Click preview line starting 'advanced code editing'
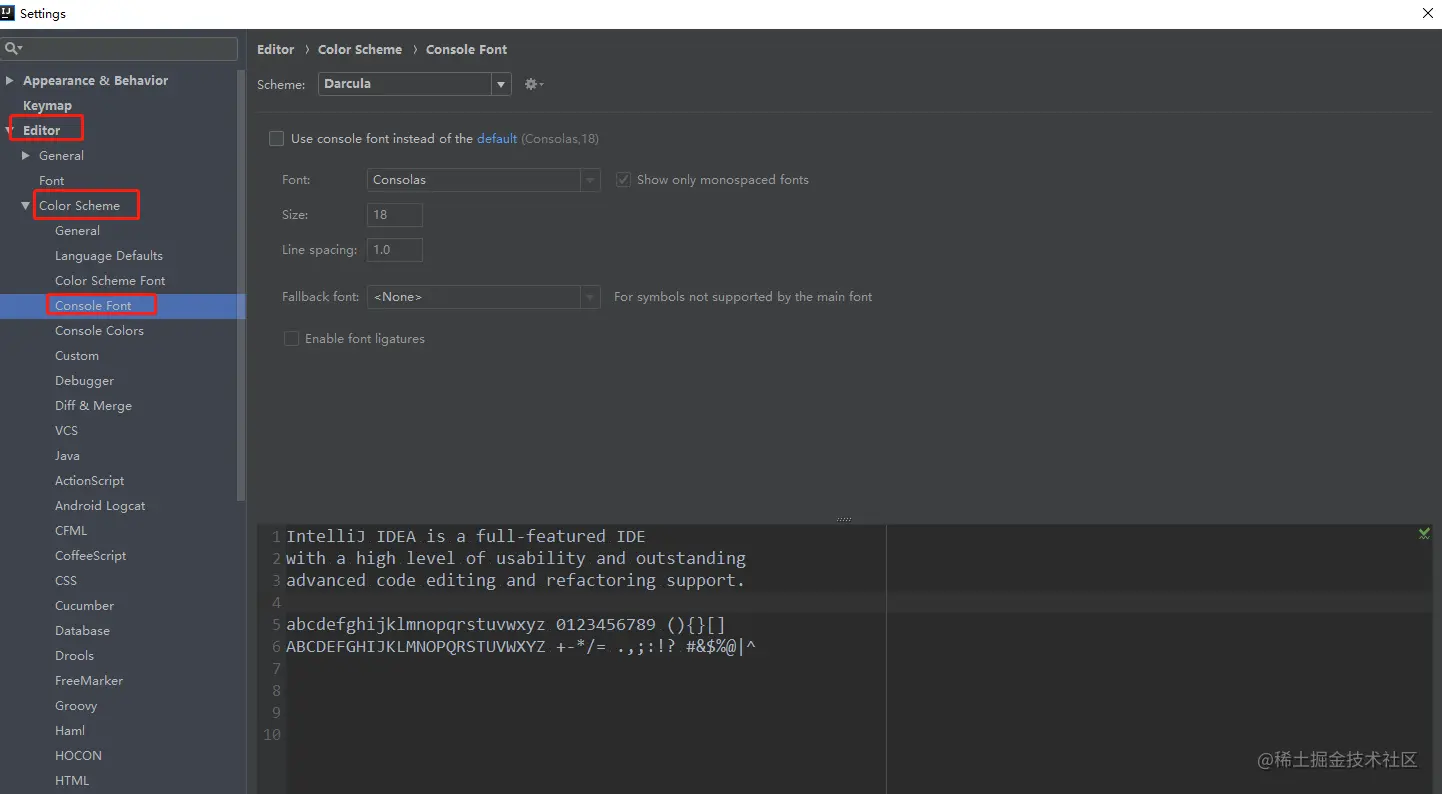 516,580
